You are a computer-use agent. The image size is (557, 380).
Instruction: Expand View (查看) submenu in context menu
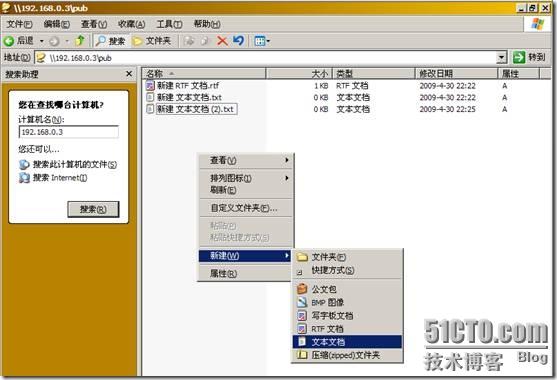[x=245, y=161]
